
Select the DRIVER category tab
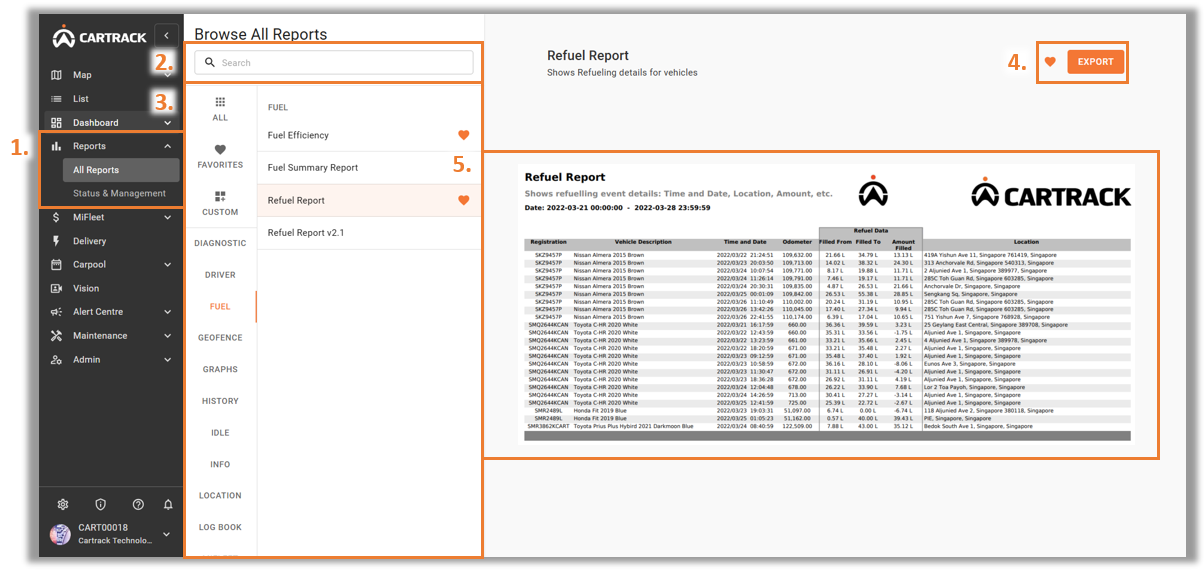220,275
